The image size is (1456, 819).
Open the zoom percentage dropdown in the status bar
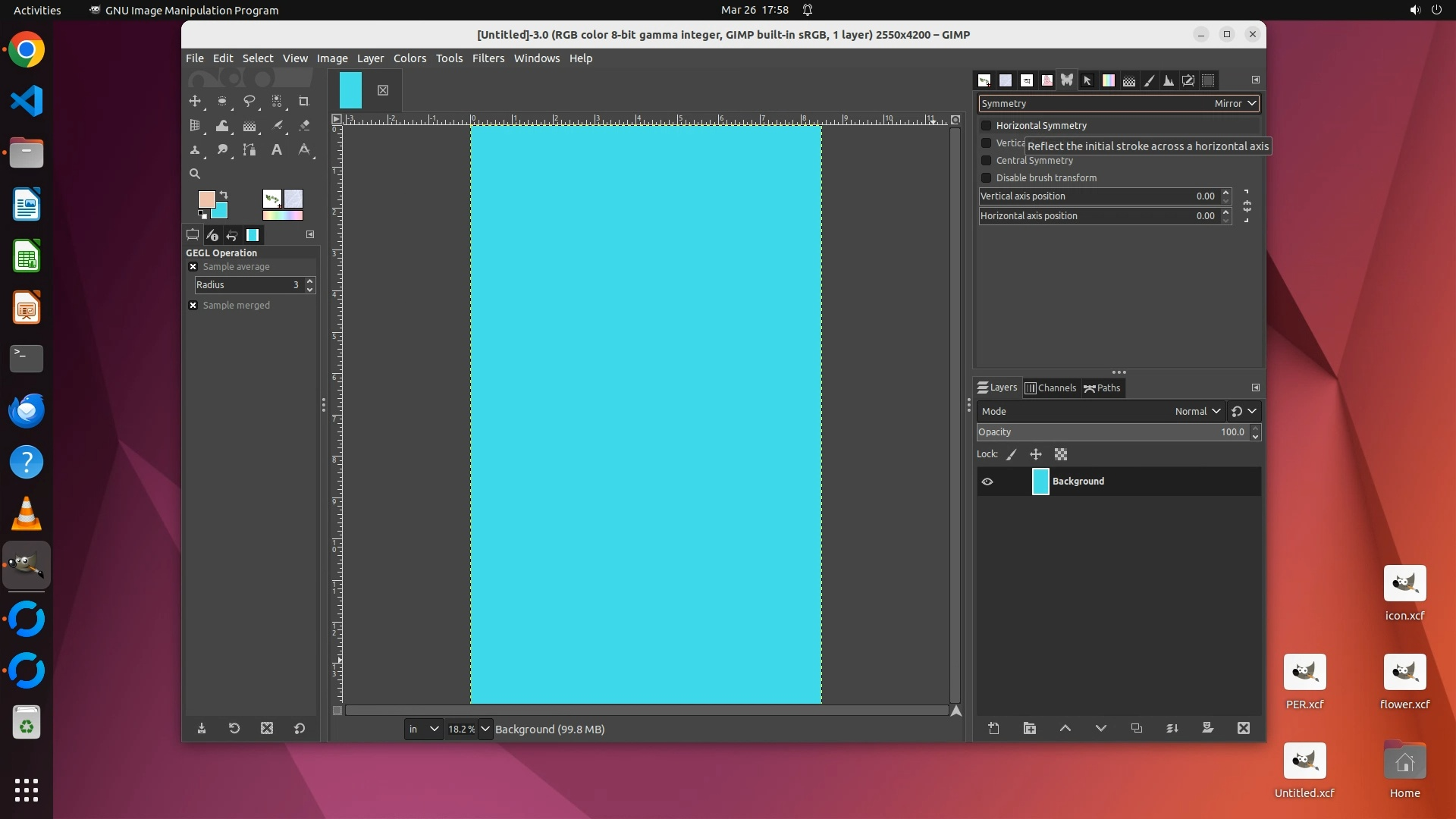tap(485, 730)
